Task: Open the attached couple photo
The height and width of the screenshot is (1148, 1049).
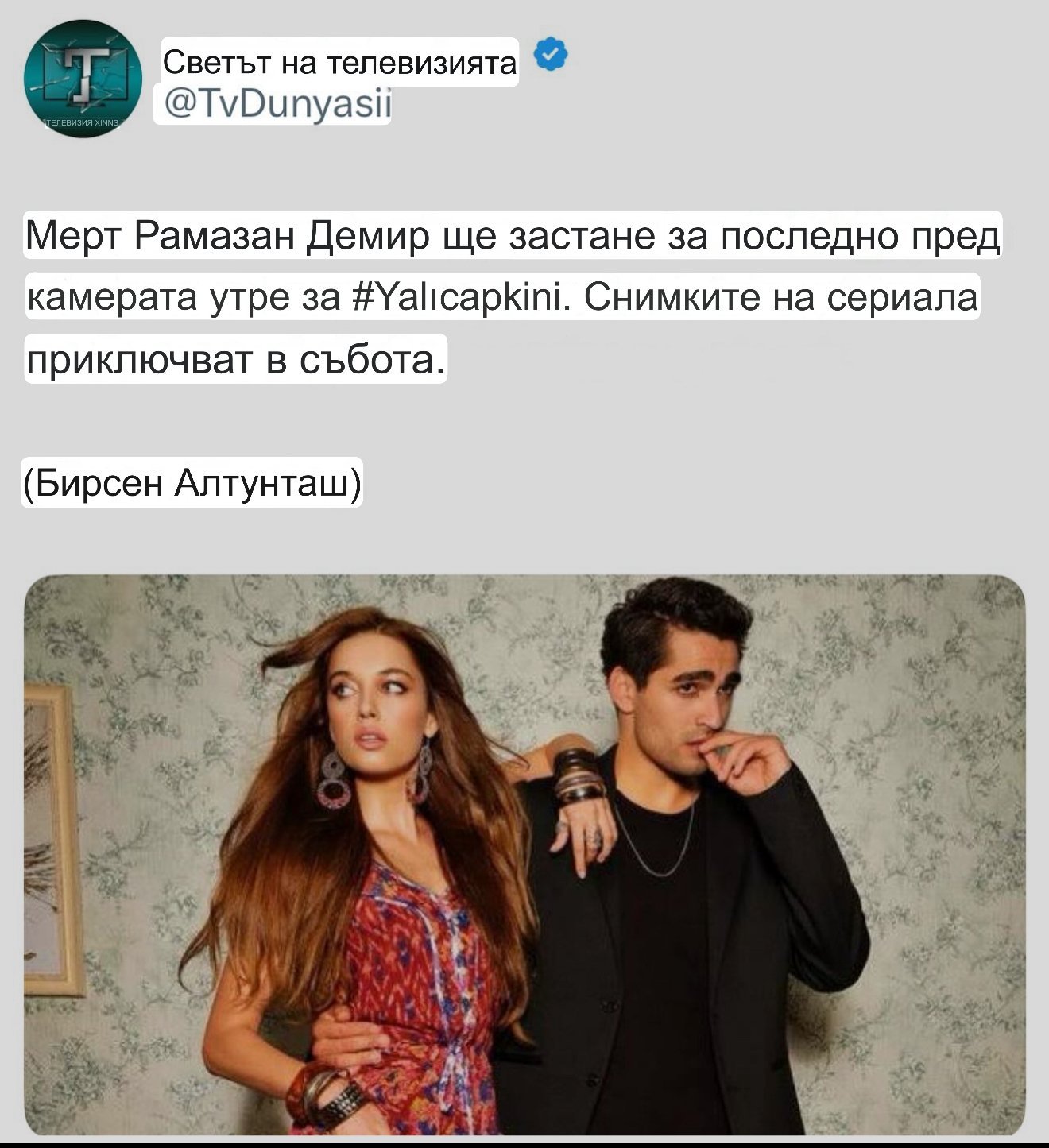Action: click(x=524, y=855)
